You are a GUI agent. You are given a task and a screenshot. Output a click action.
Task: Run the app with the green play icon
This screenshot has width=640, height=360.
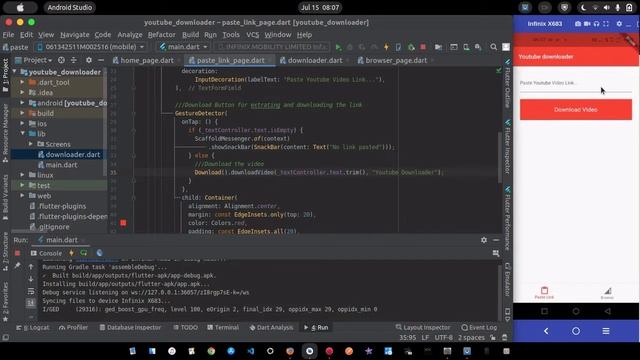(x=338, y=47)
